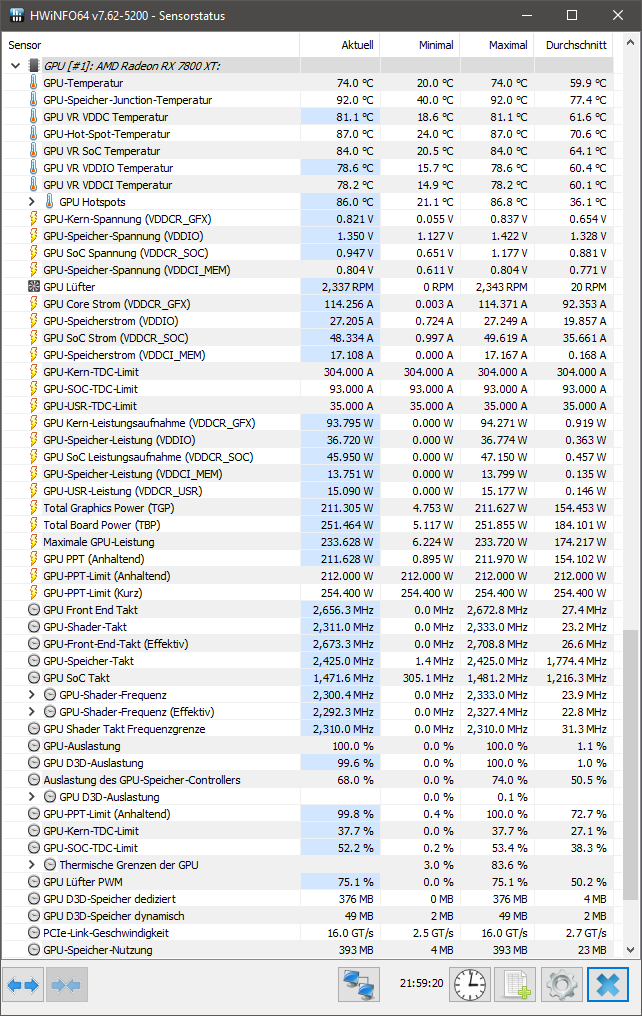This screenshot has height=1016, width=642.
Task: Click the thermometer icon of GPU-Hot-Spot-Temperatur
Action: (x=34, y=134)
